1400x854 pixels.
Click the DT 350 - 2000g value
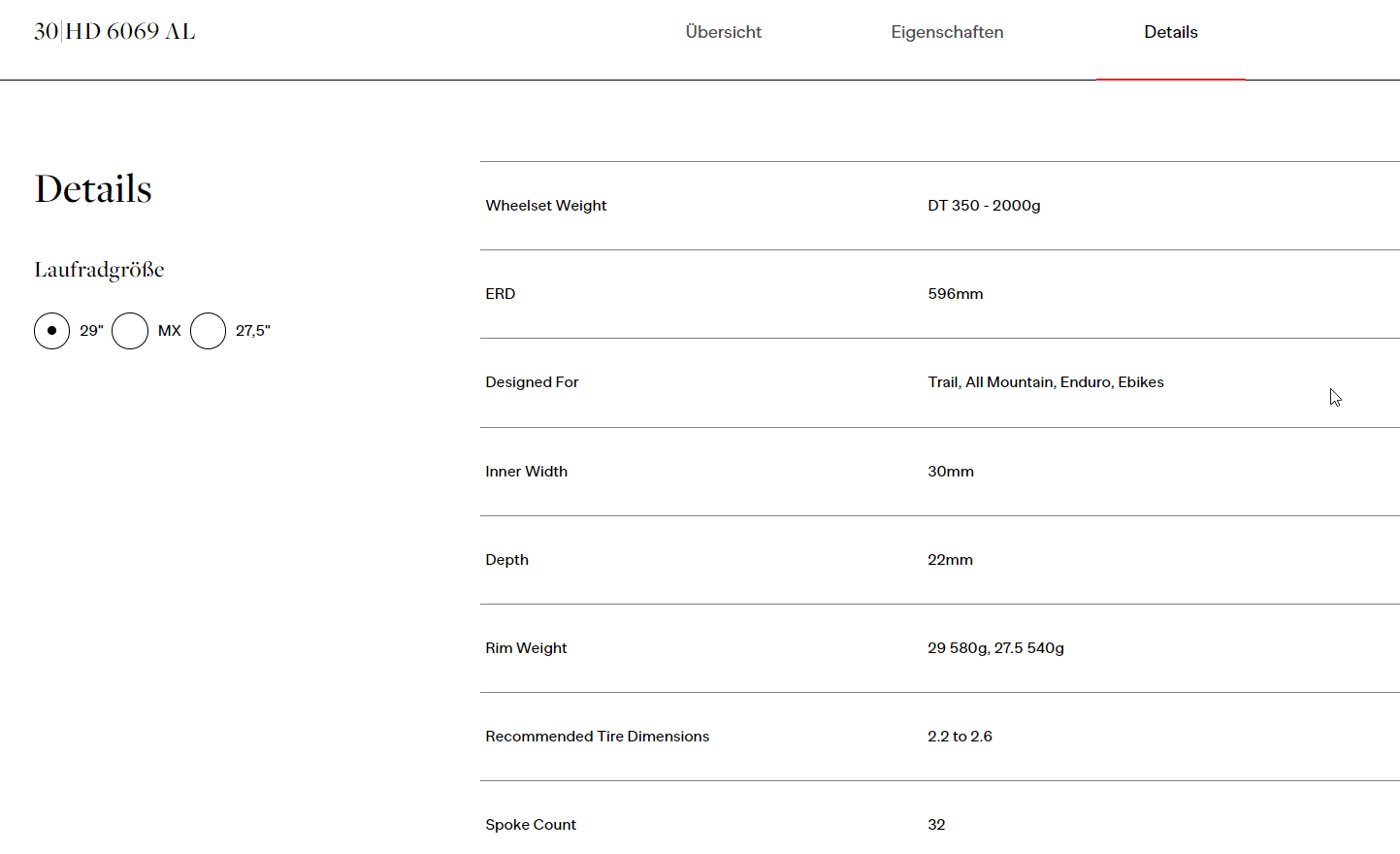(983, 206)
